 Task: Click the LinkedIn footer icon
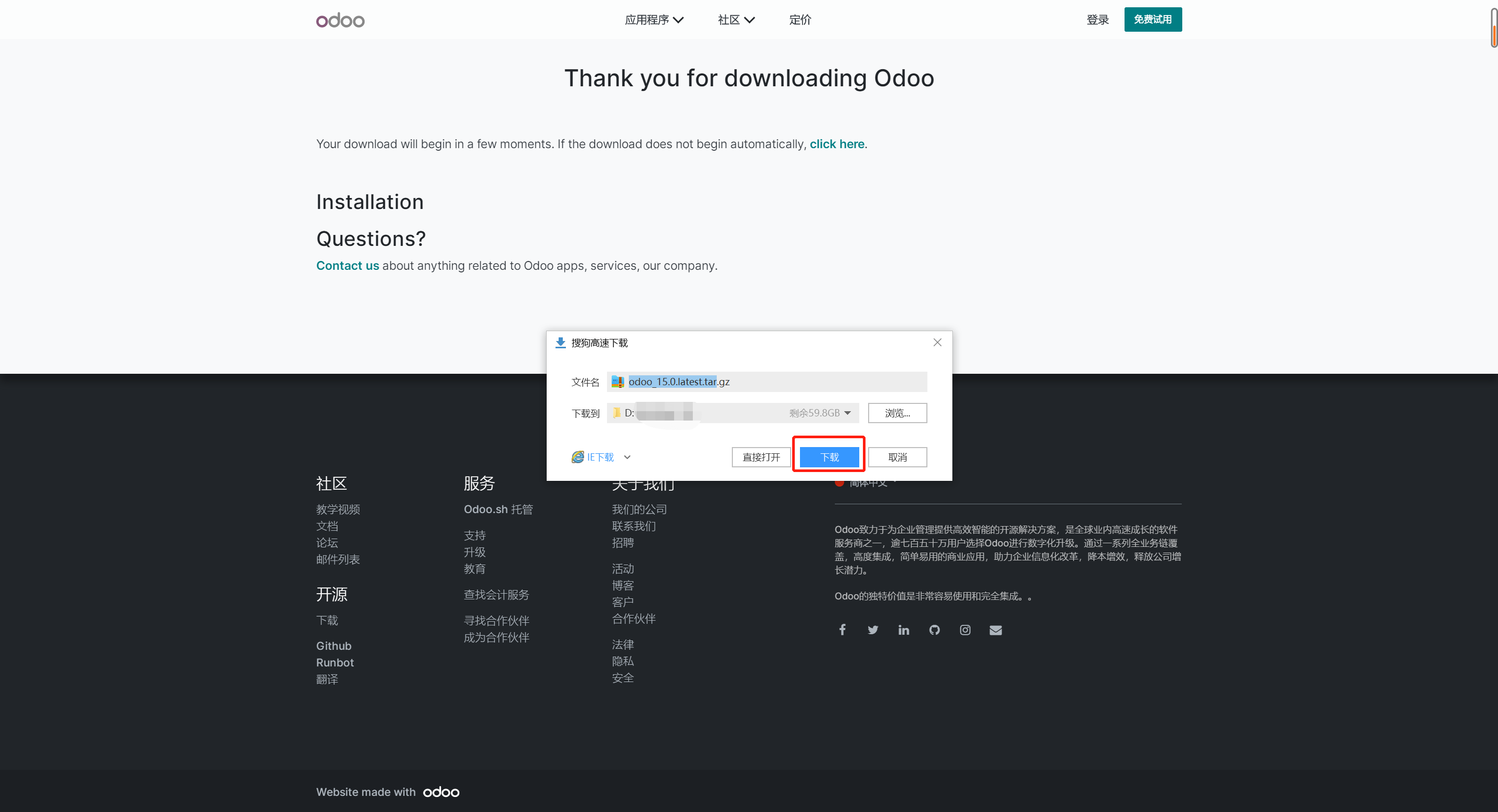click(903, 630)
